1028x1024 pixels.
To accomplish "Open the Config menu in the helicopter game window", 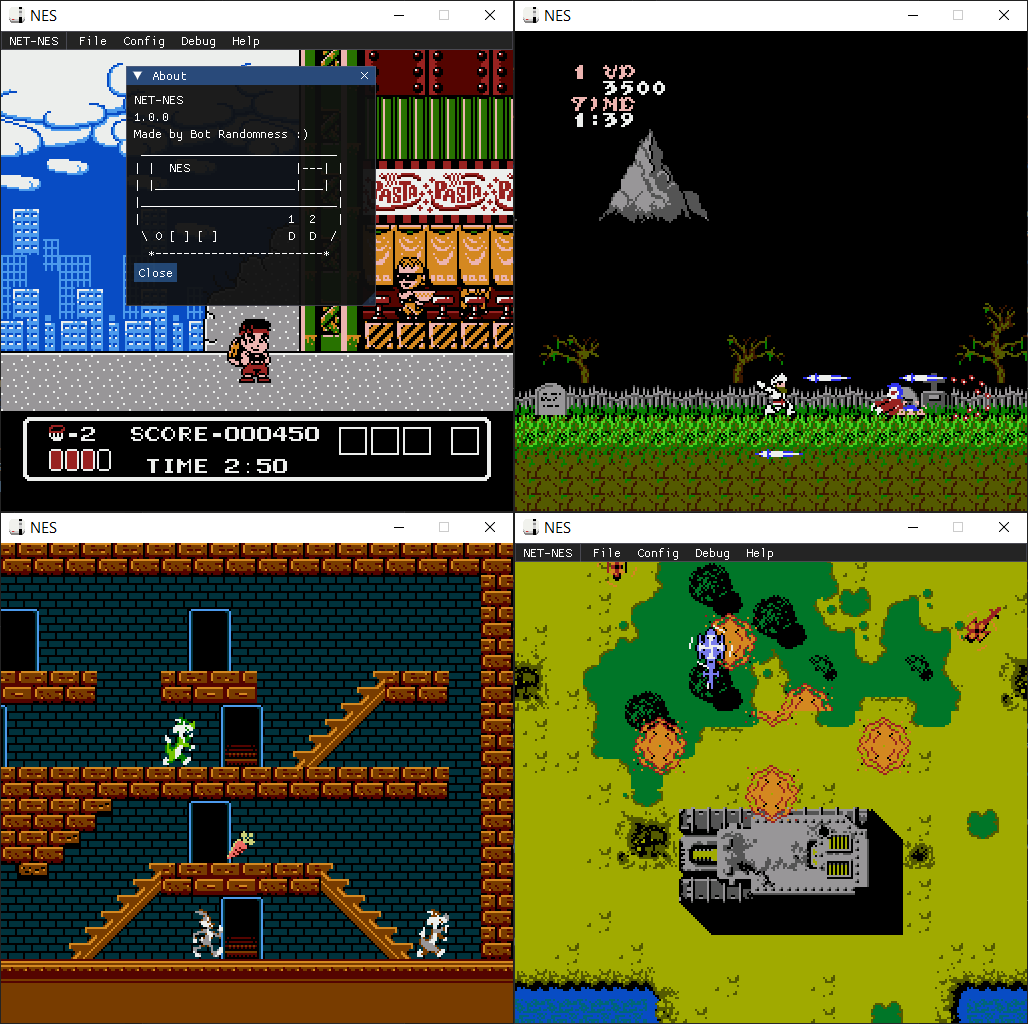I will pyautogui.click(x=658, y=553).
